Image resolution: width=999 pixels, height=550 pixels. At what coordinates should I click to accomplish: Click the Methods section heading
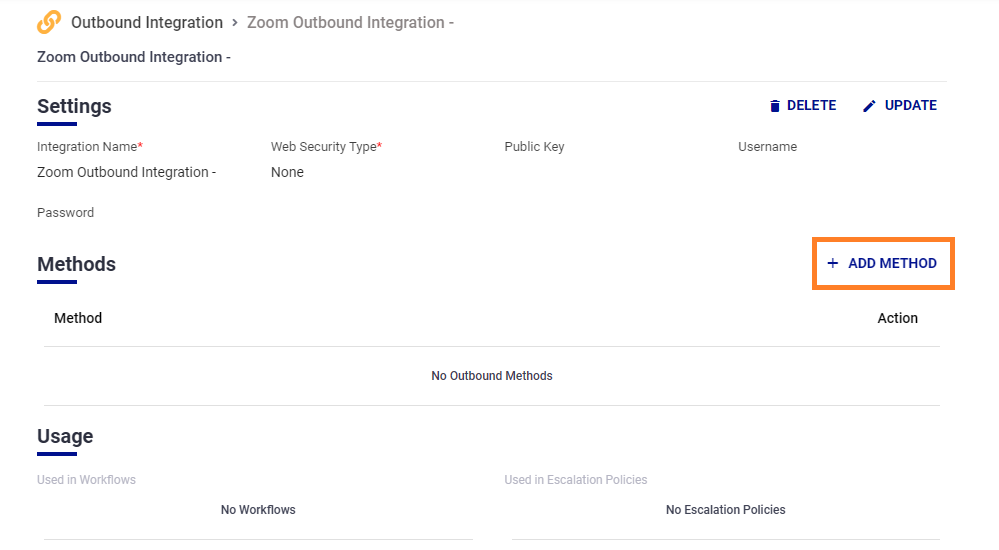pos(76,264)
